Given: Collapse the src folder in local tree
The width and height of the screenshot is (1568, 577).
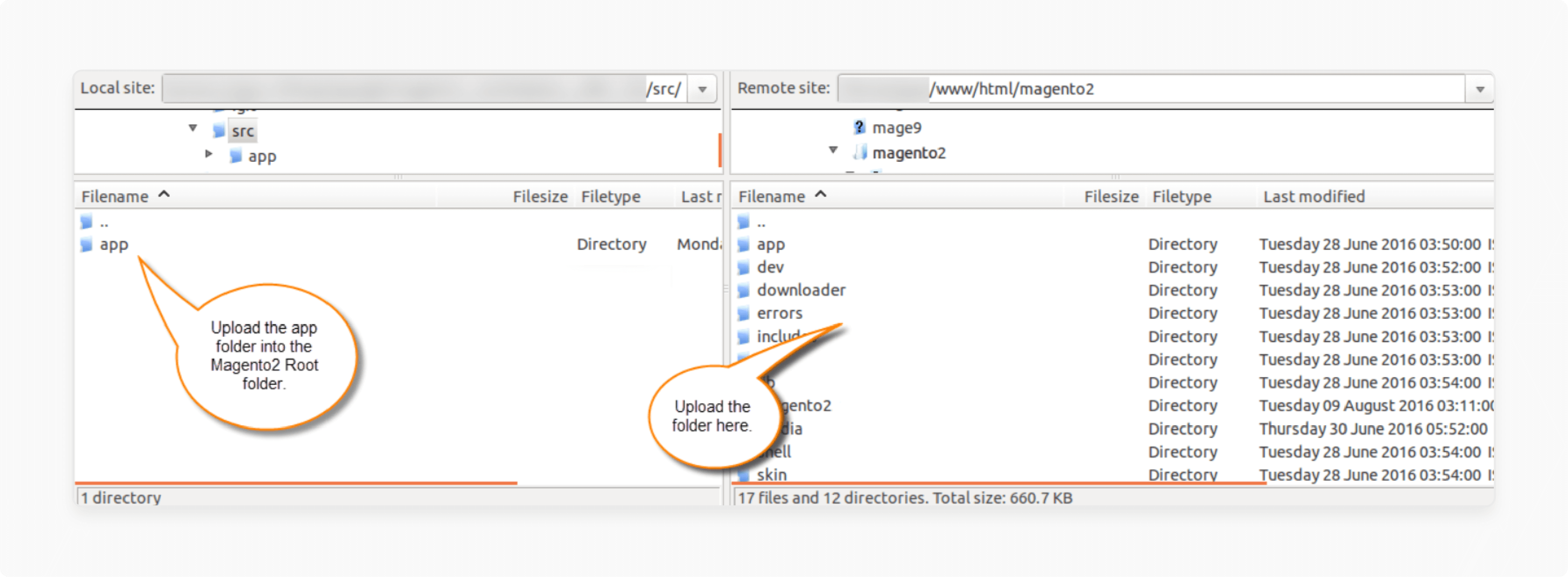Looking at the screenshot, I should (x=193, y=128).
